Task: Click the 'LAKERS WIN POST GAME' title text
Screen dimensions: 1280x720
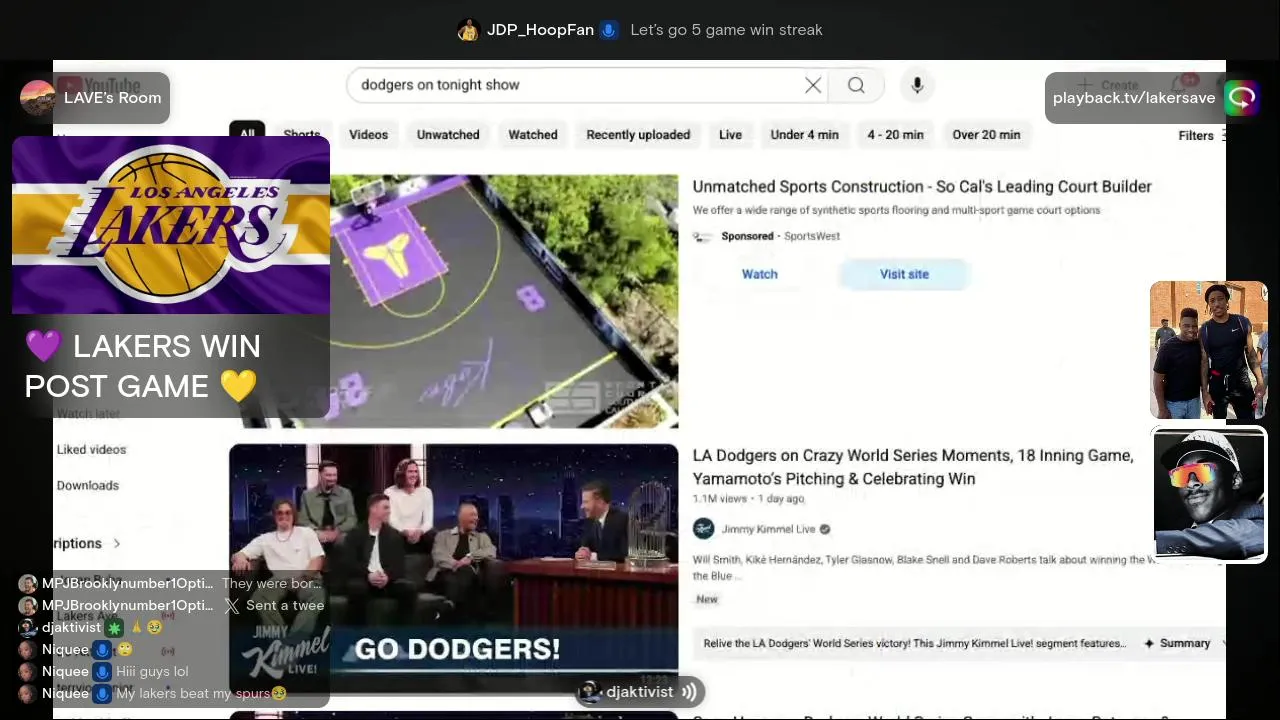Action: click(x=143, y=366)
